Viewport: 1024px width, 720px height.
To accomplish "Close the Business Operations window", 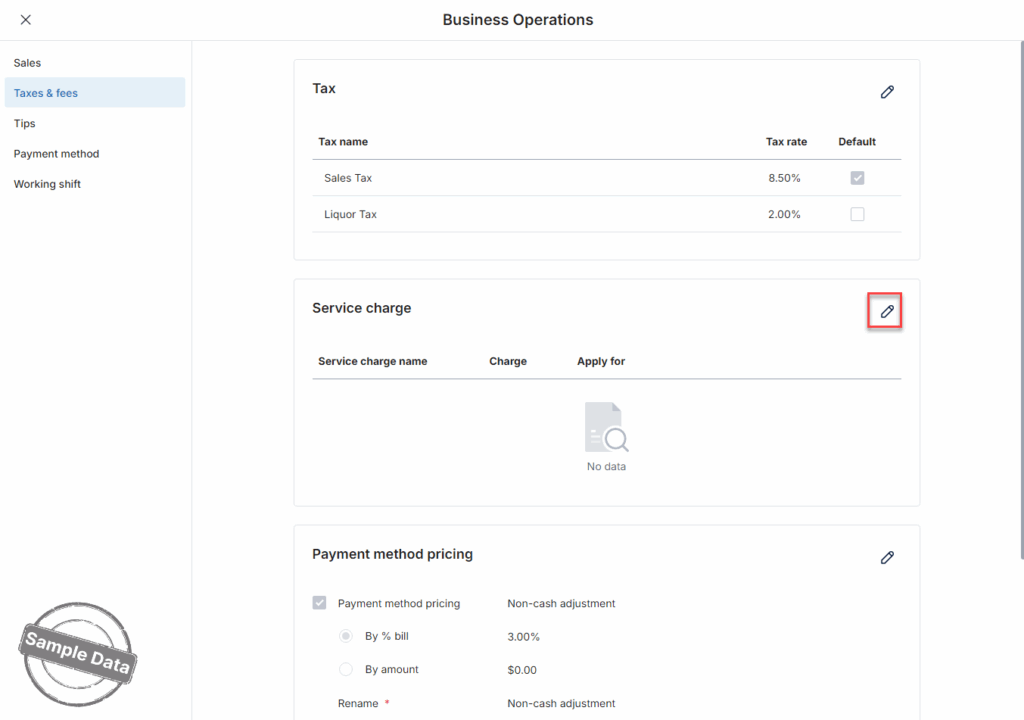I will click(26, 20).
